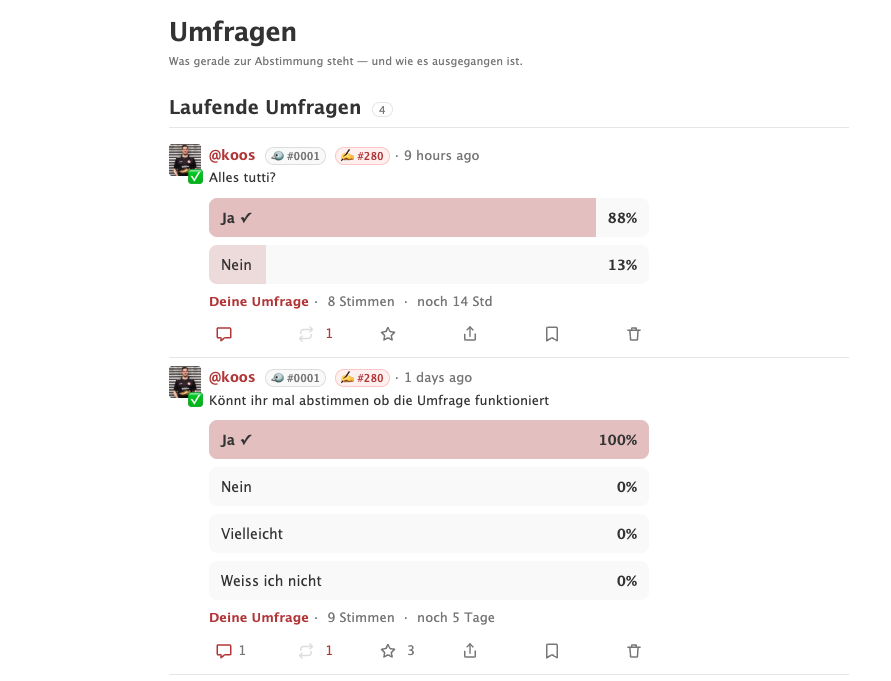Viewport: 891px width, 681px height.
Task: Star the 'Alles tutti?' poll
Action: 388,334
